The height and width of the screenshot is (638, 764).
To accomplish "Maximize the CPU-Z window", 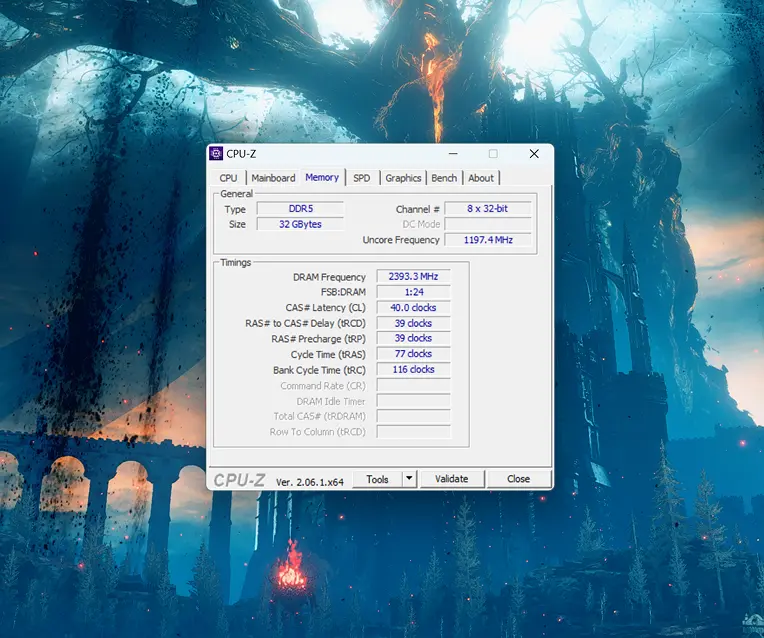I will click(493, 154).
